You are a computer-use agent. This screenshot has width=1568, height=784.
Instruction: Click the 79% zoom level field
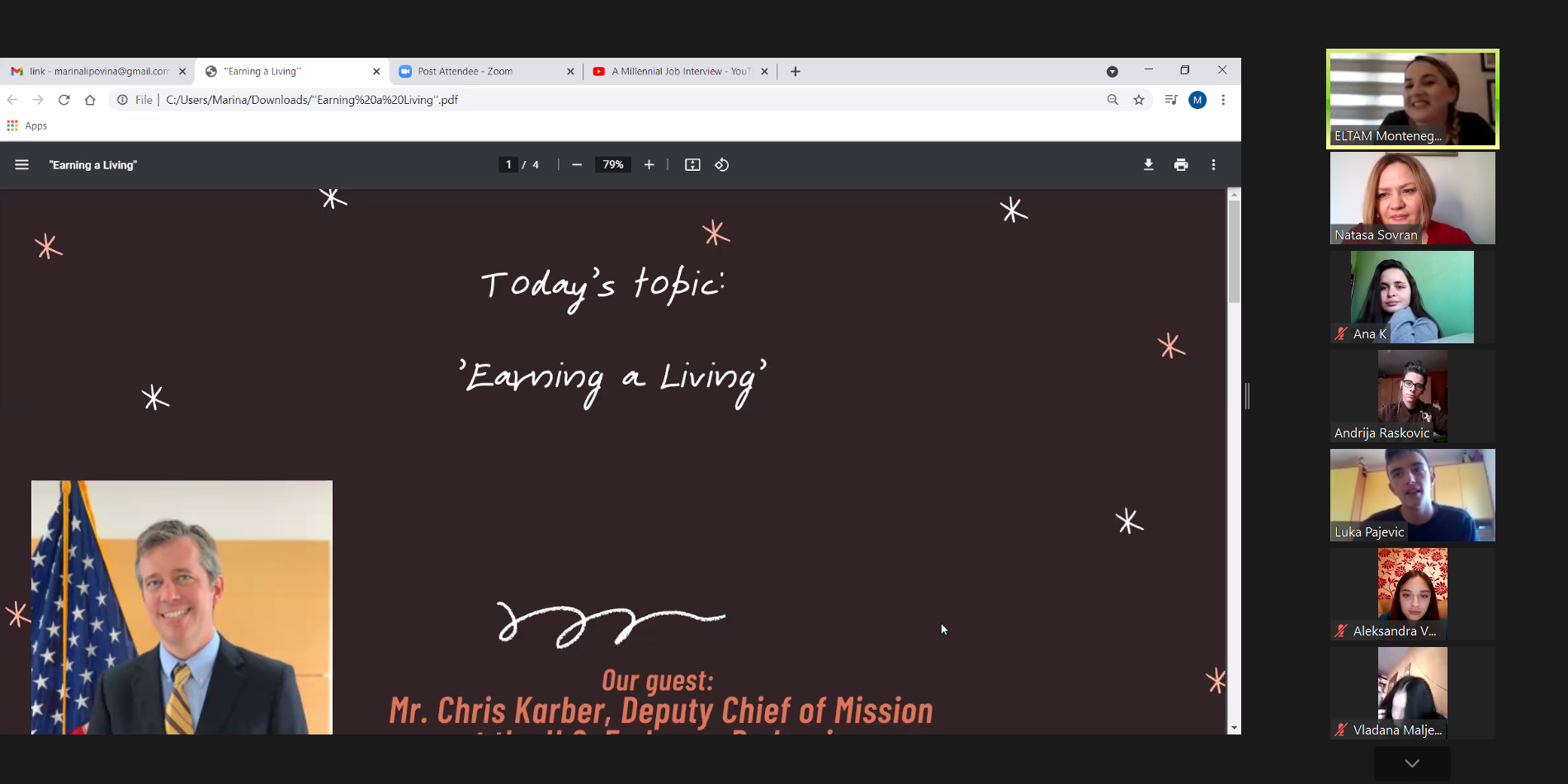[x=613, y=165]
